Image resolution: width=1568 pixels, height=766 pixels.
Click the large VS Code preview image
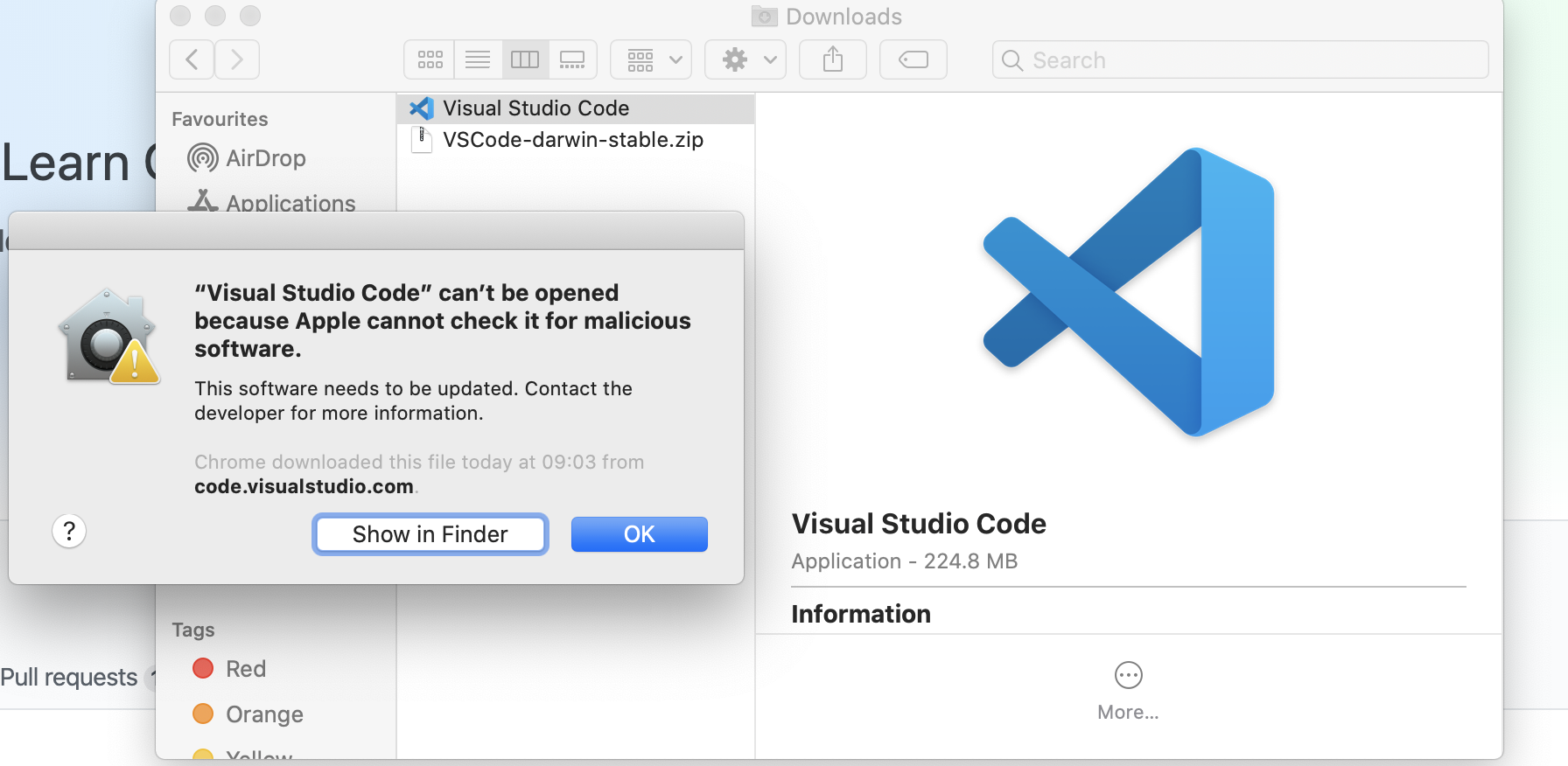click(1129, 292)
